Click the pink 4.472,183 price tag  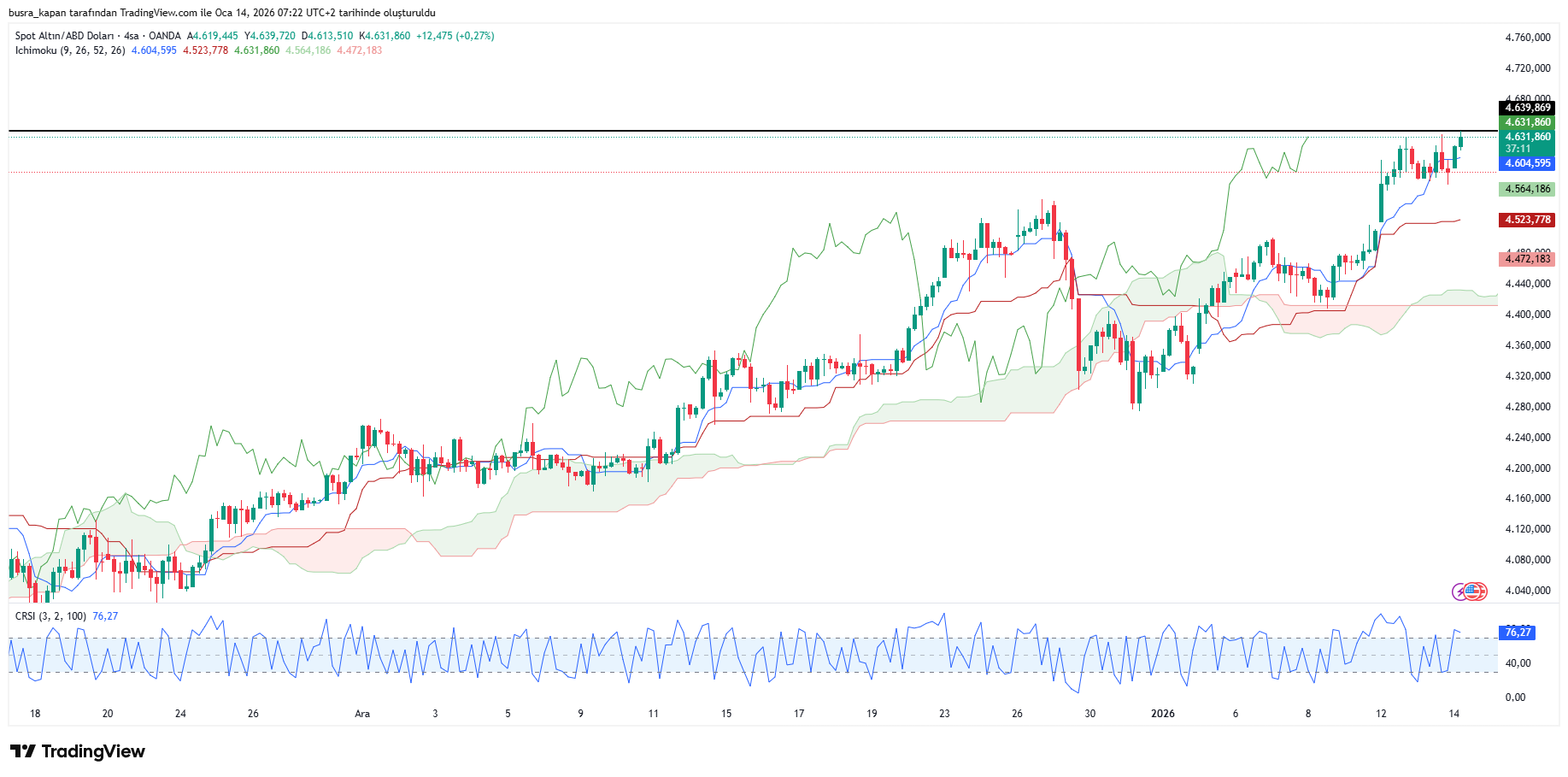[x=1527, y=259]
